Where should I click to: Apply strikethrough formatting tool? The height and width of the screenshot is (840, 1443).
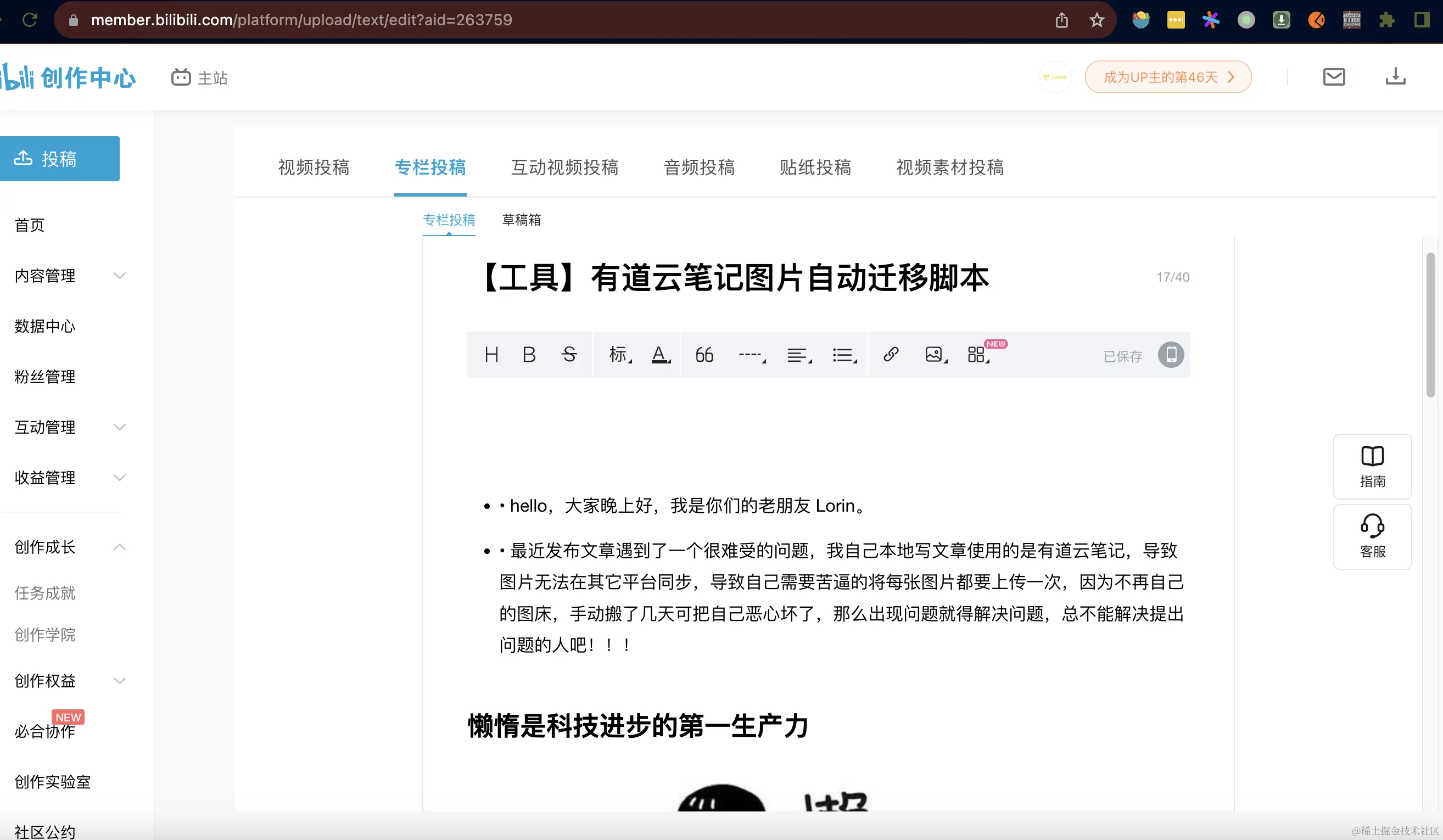569,355
